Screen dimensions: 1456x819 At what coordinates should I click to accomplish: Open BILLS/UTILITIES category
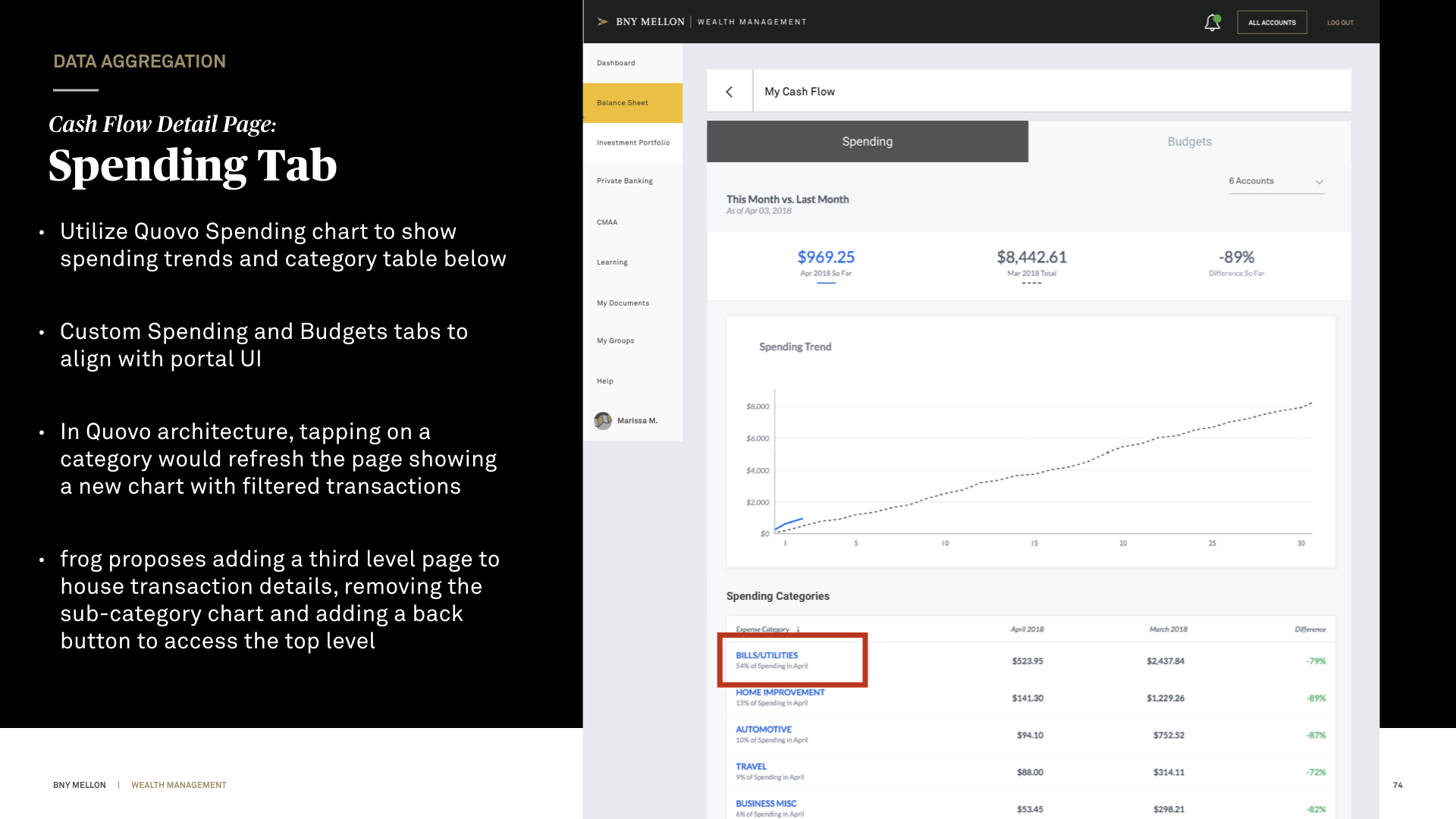click(767, 655)
